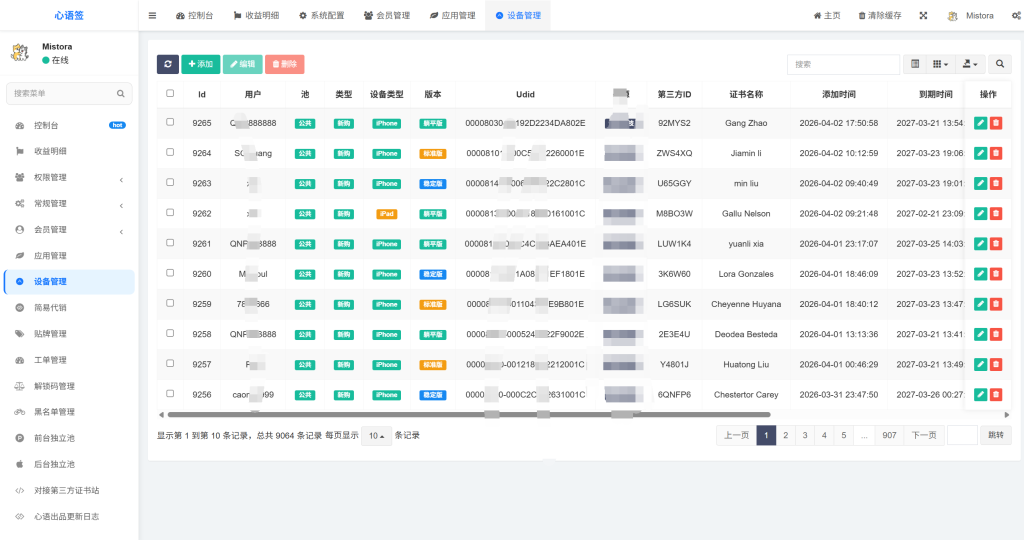
Task: Open the page size 10 dropdown
Action: (x=376, y=436)
